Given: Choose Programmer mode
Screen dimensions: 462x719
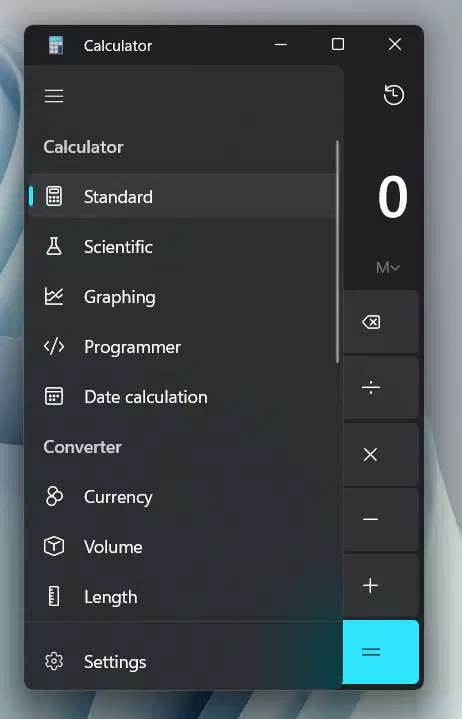Looking at the screenshot, I should 183,347.
